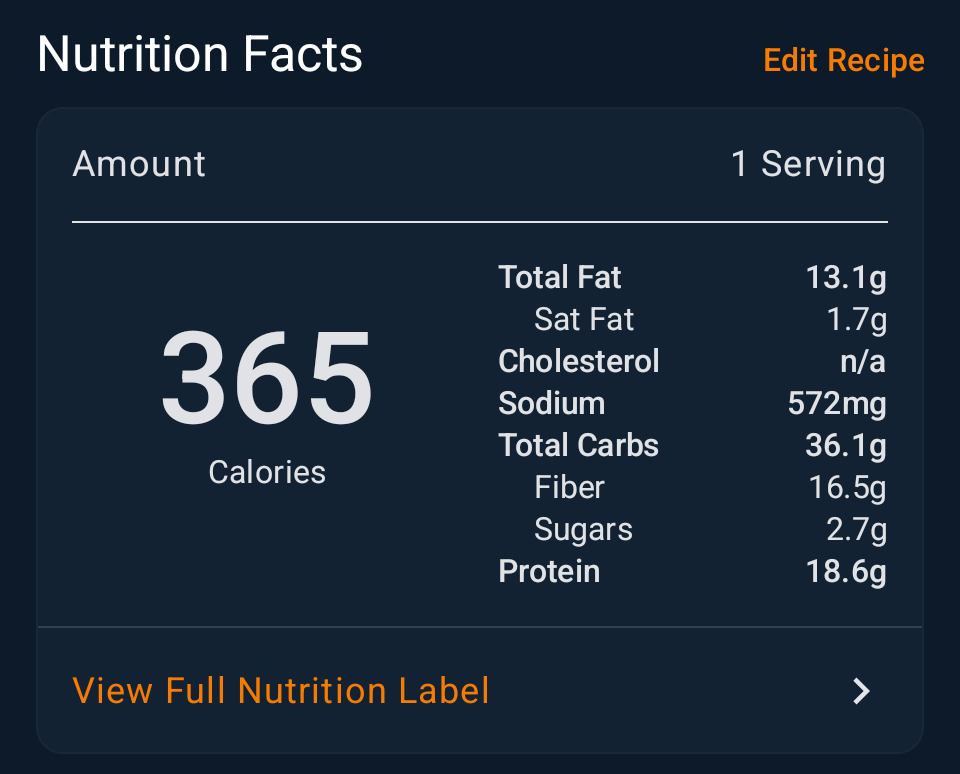Viewport: 960px width, 774px height.
Task: Select the Total Fat label
Action: click(x=560, y=278)
